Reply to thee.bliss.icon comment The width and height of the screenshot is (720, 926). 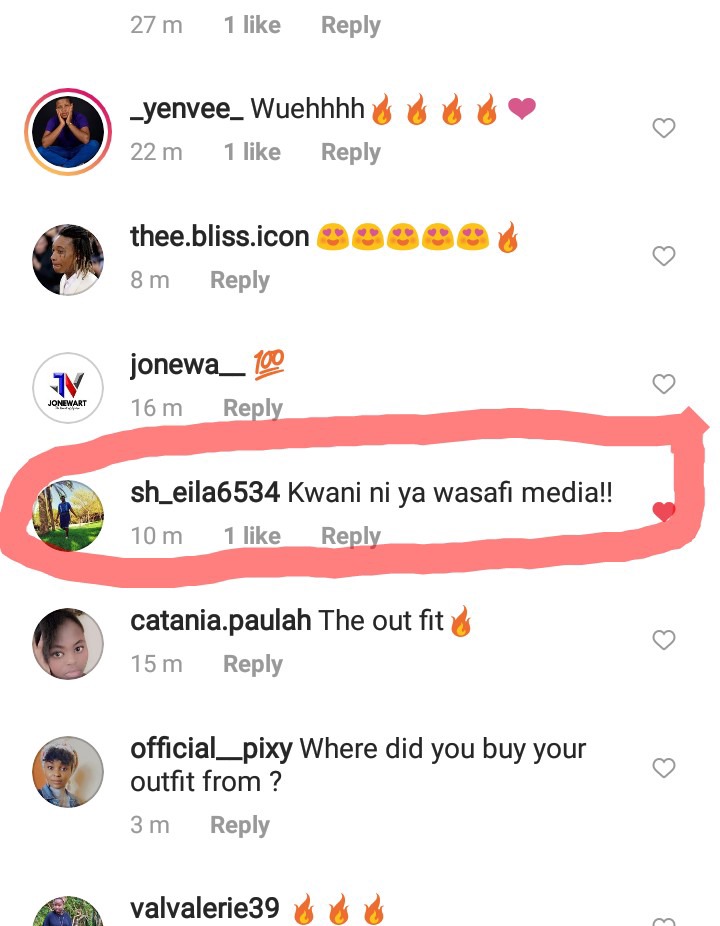240,281
